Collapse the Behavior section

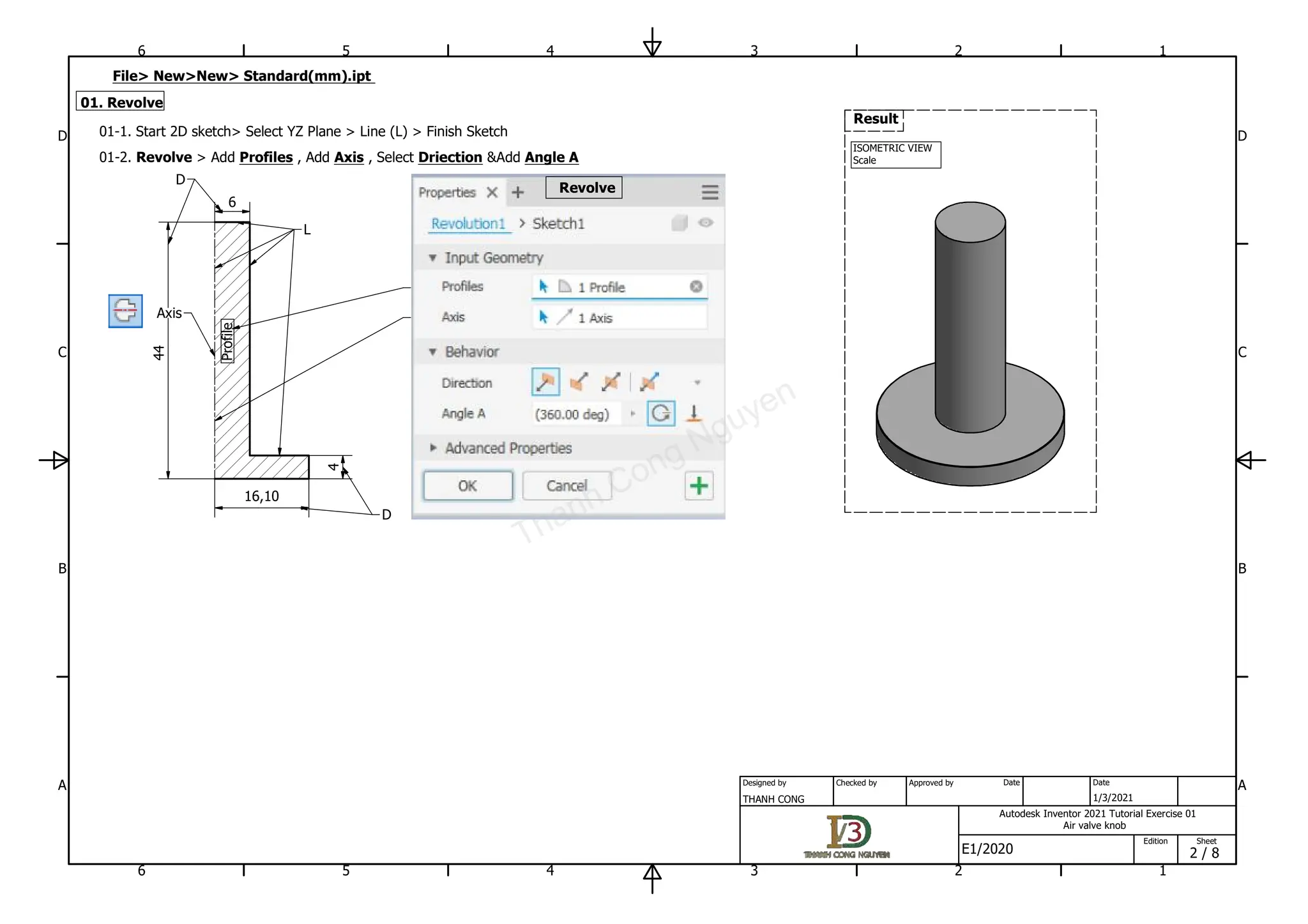click(432, 352)
